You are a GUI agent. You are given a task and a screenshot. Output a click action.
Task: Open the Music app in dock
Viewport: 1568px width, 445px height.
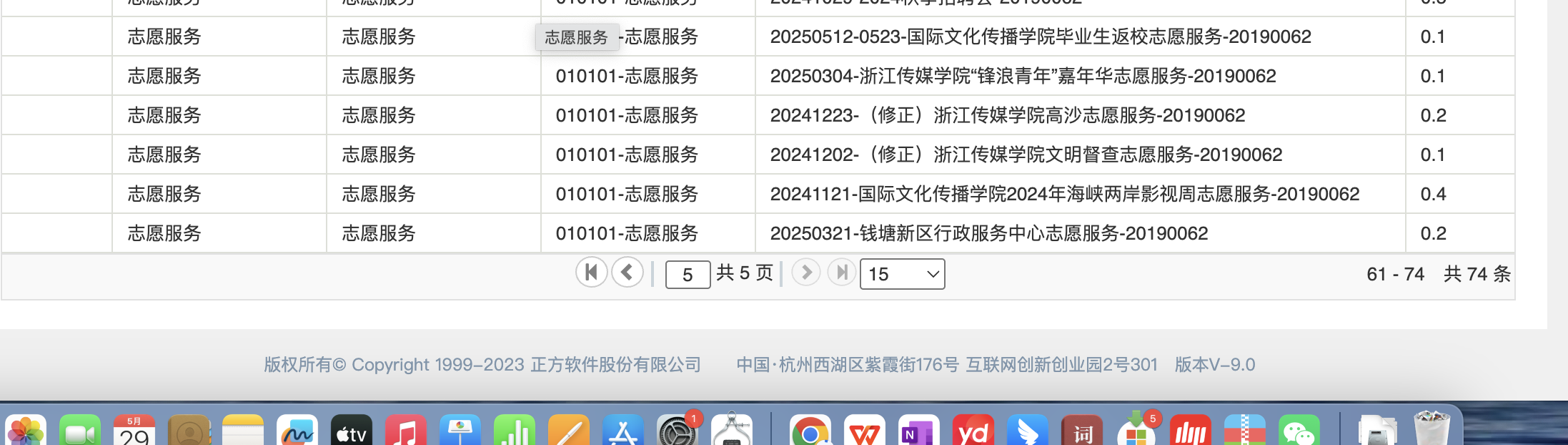tap(405, 431)
